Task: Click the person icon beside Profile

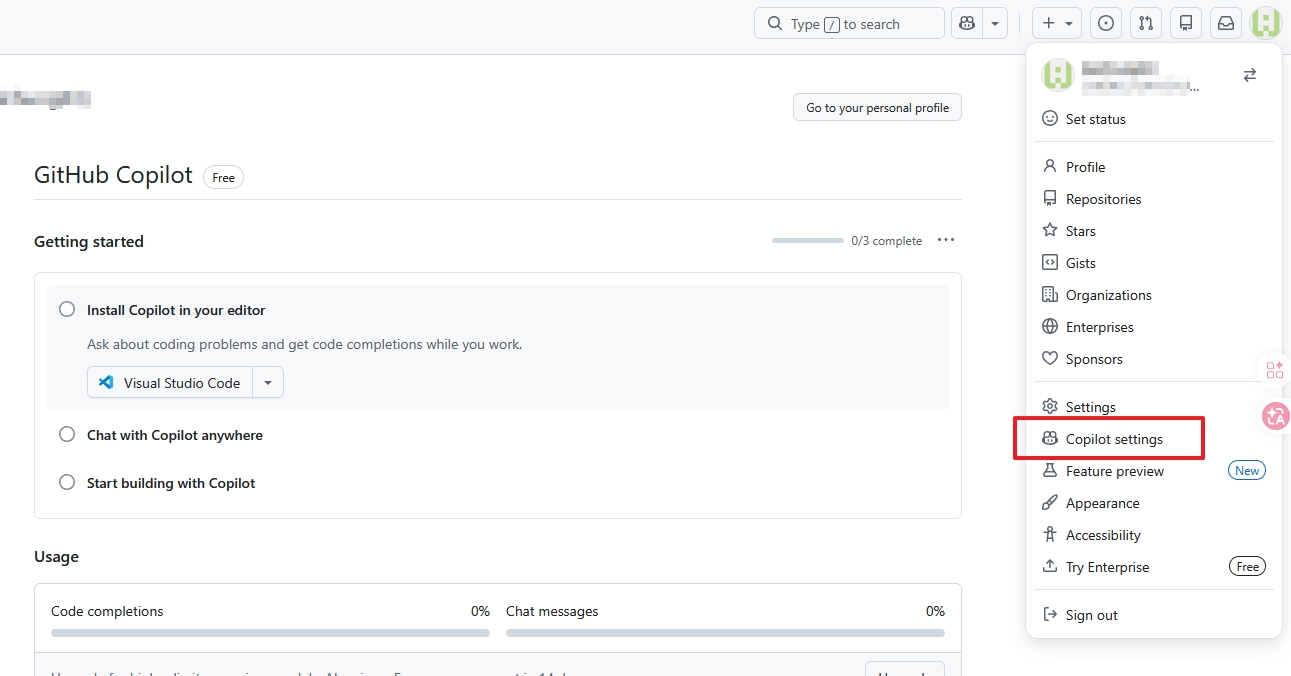Action: [x=1050, y=166]
